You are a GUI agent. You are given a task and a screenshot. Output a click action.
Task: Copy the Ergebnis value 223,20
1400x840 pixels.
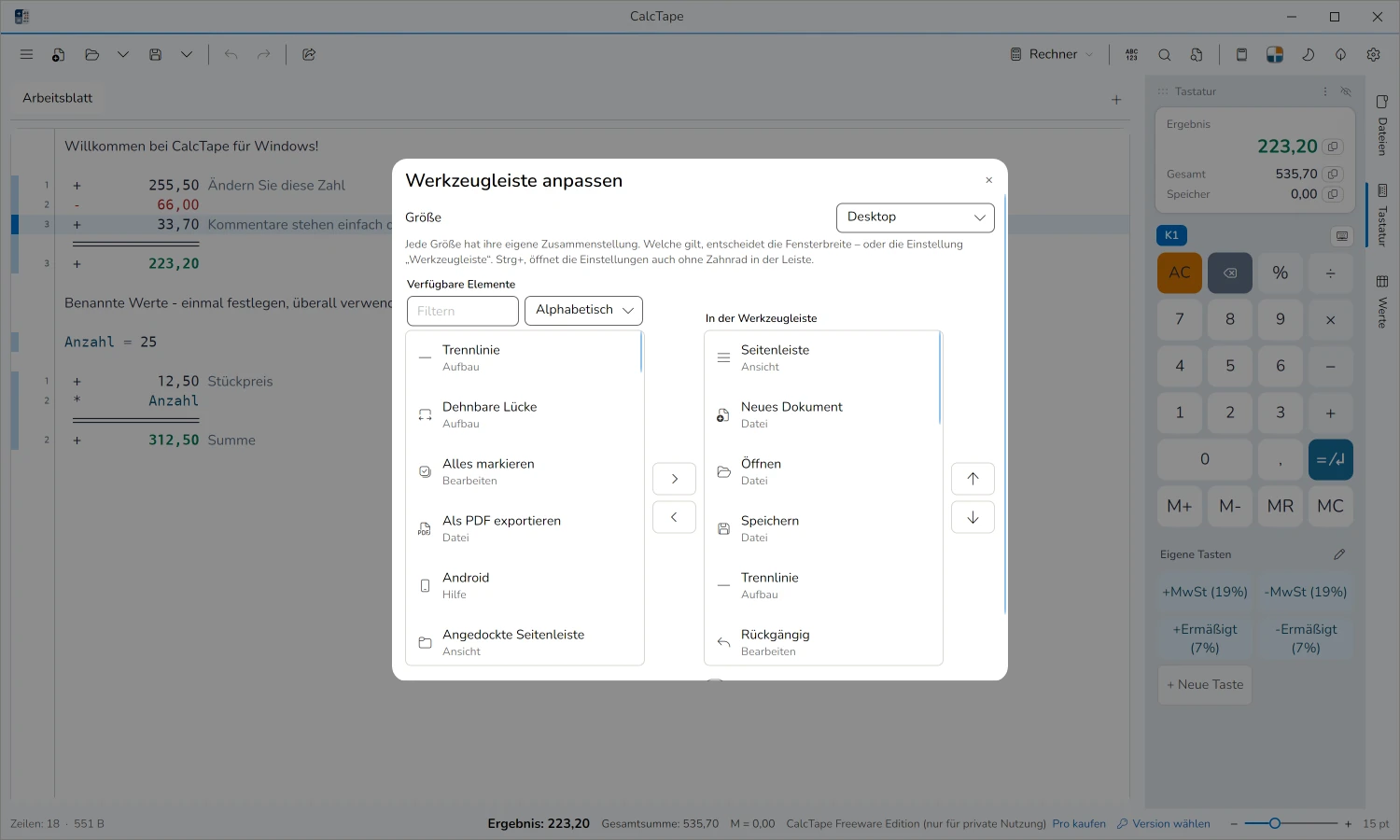(1333, 147)
